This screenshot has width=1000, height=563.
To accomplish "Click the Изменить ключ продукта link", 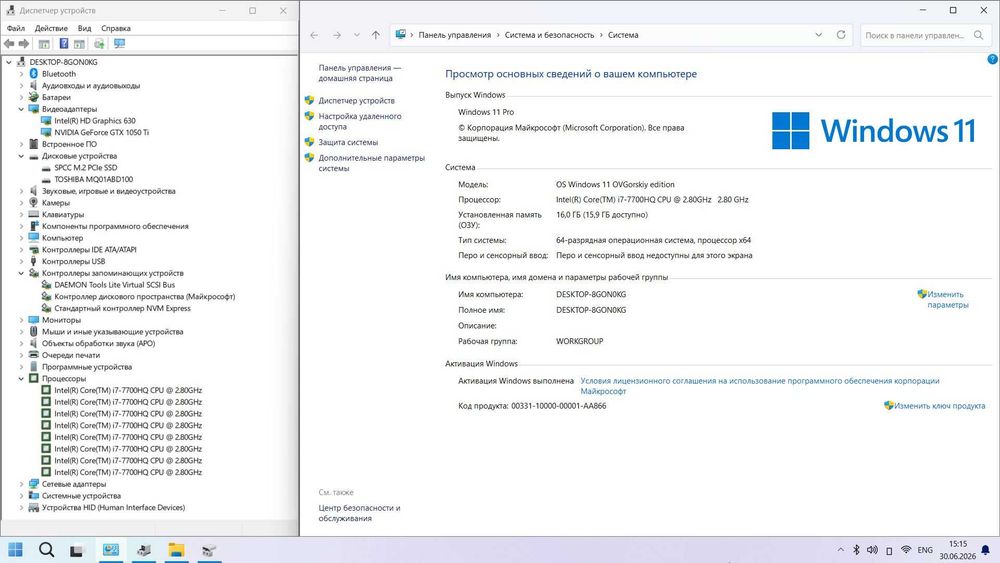I will [x=939, y=406].
